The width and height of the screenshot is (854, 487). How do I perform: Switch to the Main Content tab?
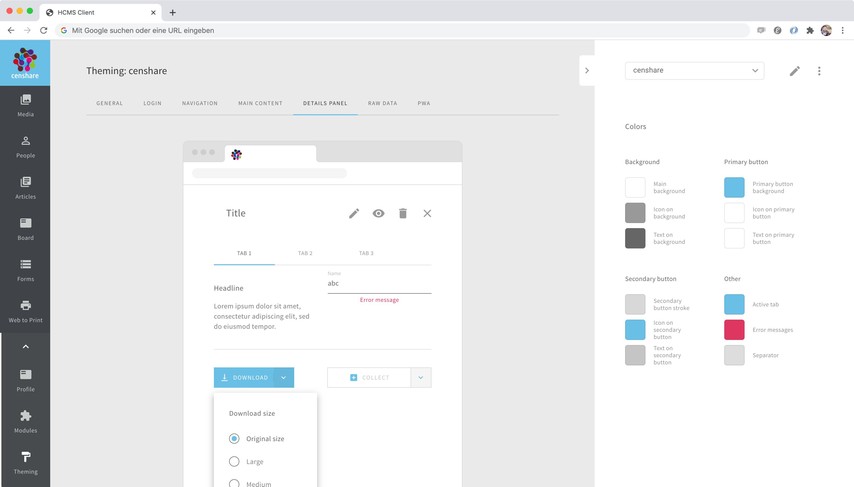coord(260,103)
